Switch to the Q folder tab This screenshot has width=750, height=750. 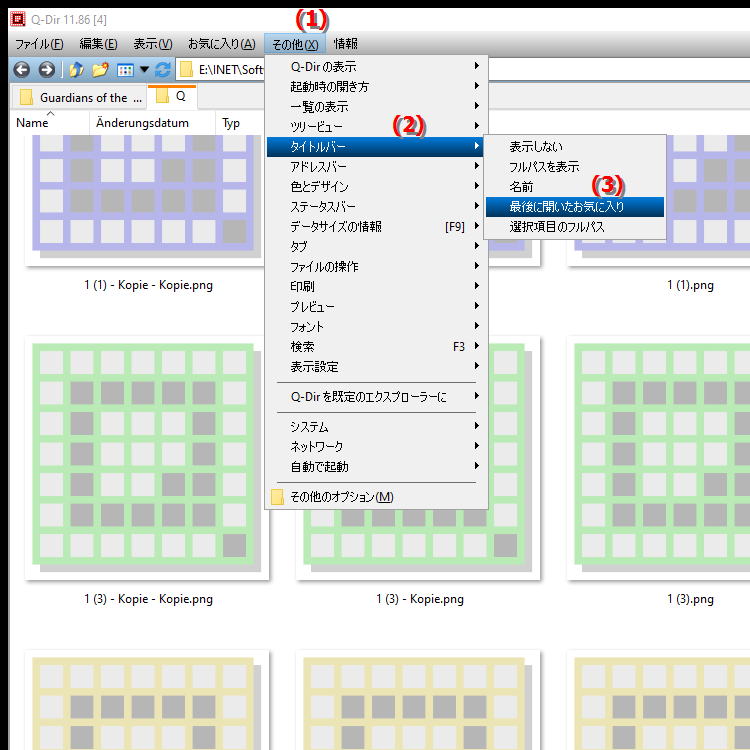tap(172, 96)
